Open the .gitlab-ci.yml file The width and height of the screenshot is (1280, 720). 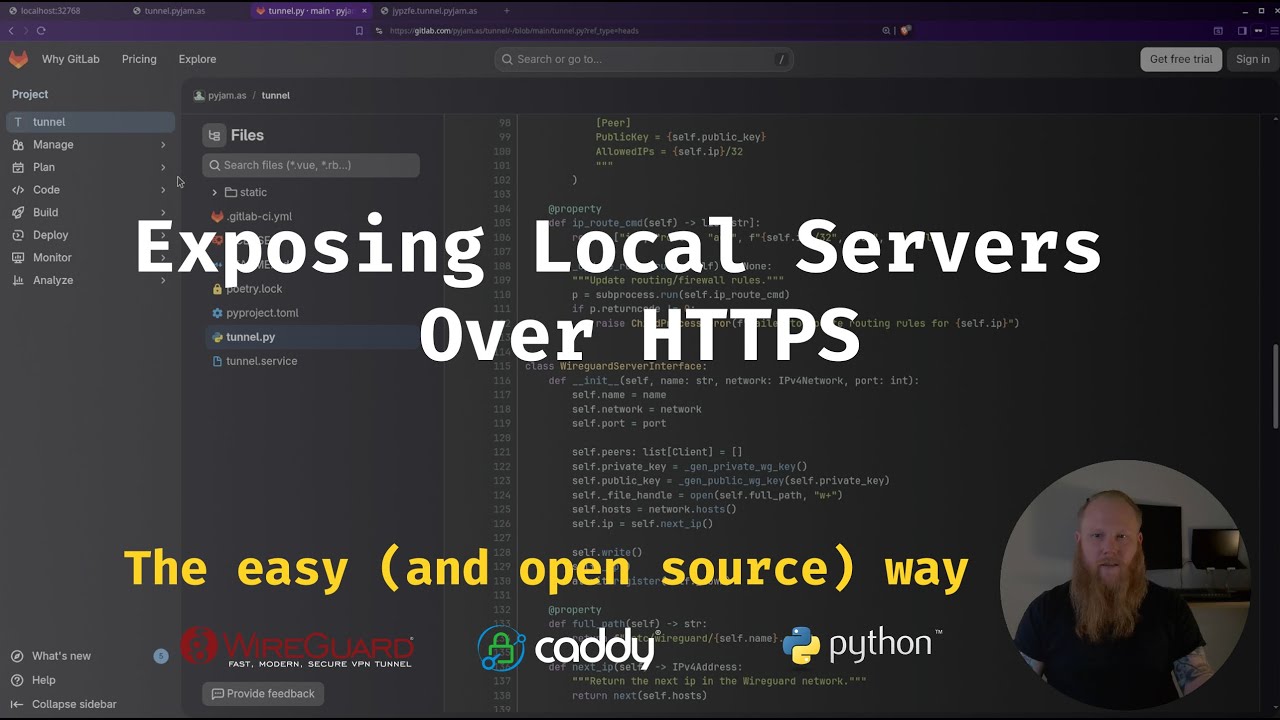click(x=259, y=216)
